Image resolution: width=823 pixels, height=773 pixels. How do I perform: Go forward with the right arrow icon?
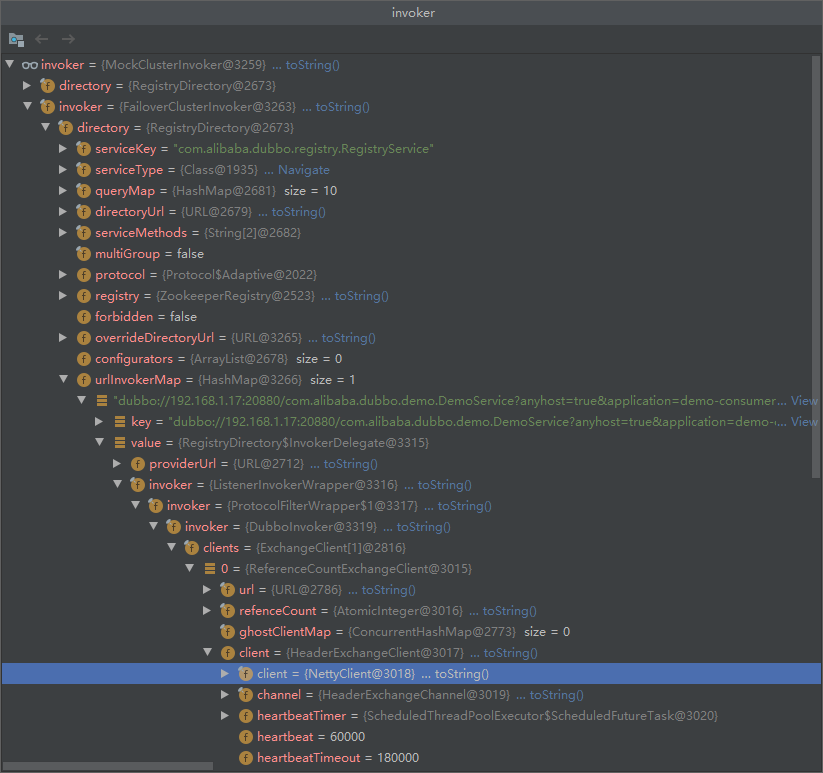68,39
